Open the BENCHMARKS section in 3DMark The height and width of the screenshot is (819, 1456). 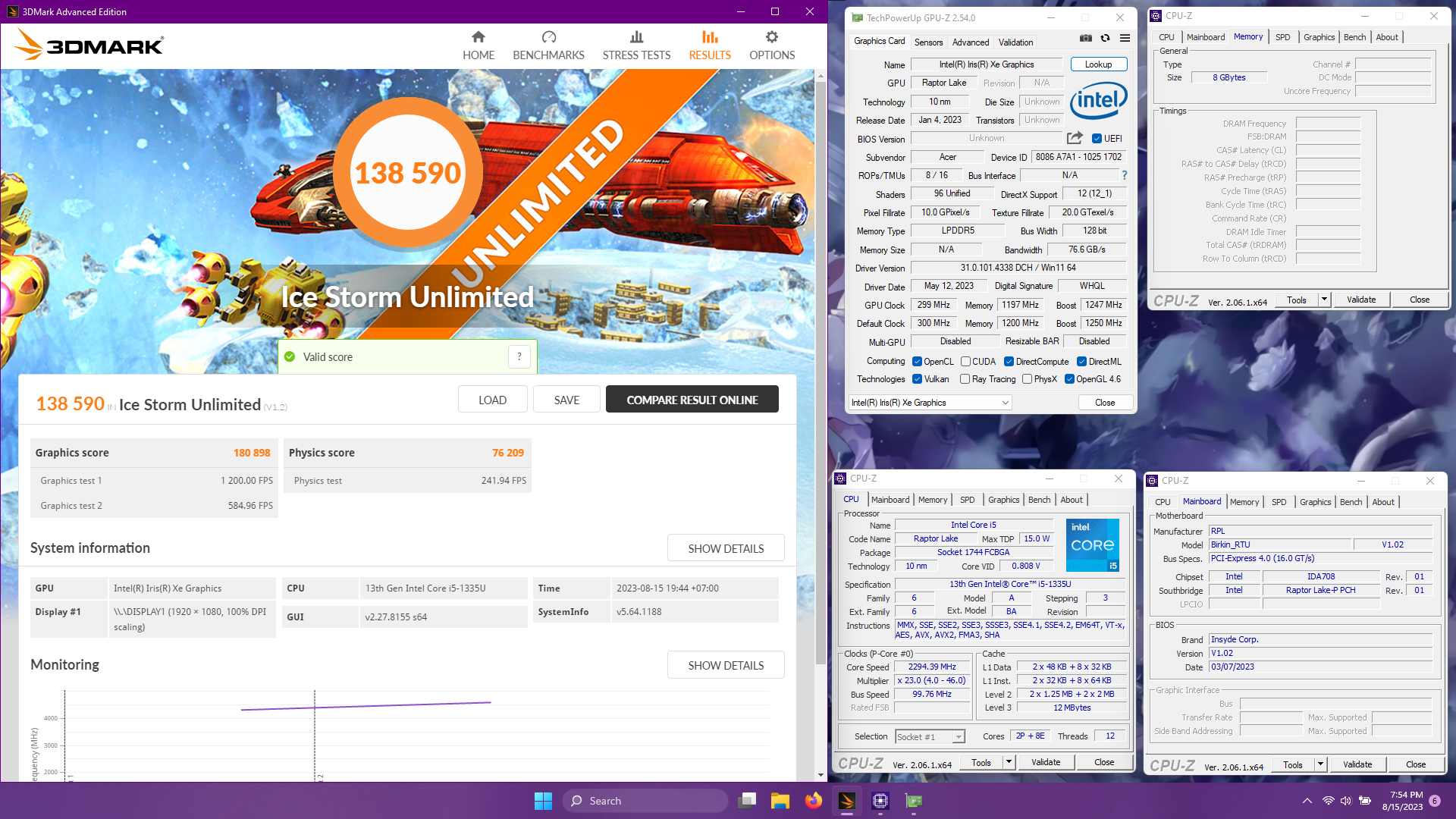pos(548,45)
